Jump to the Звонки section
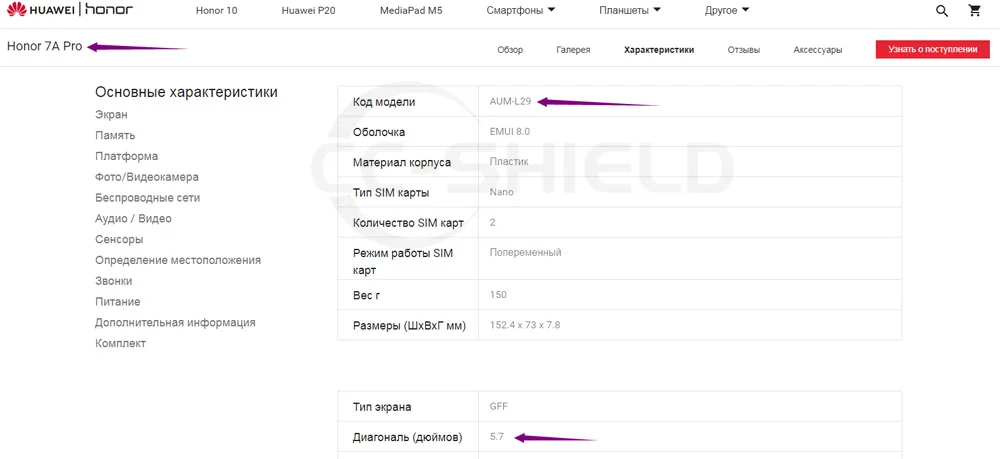Screen dimensions: 1000x459 (x=114, y=281)
